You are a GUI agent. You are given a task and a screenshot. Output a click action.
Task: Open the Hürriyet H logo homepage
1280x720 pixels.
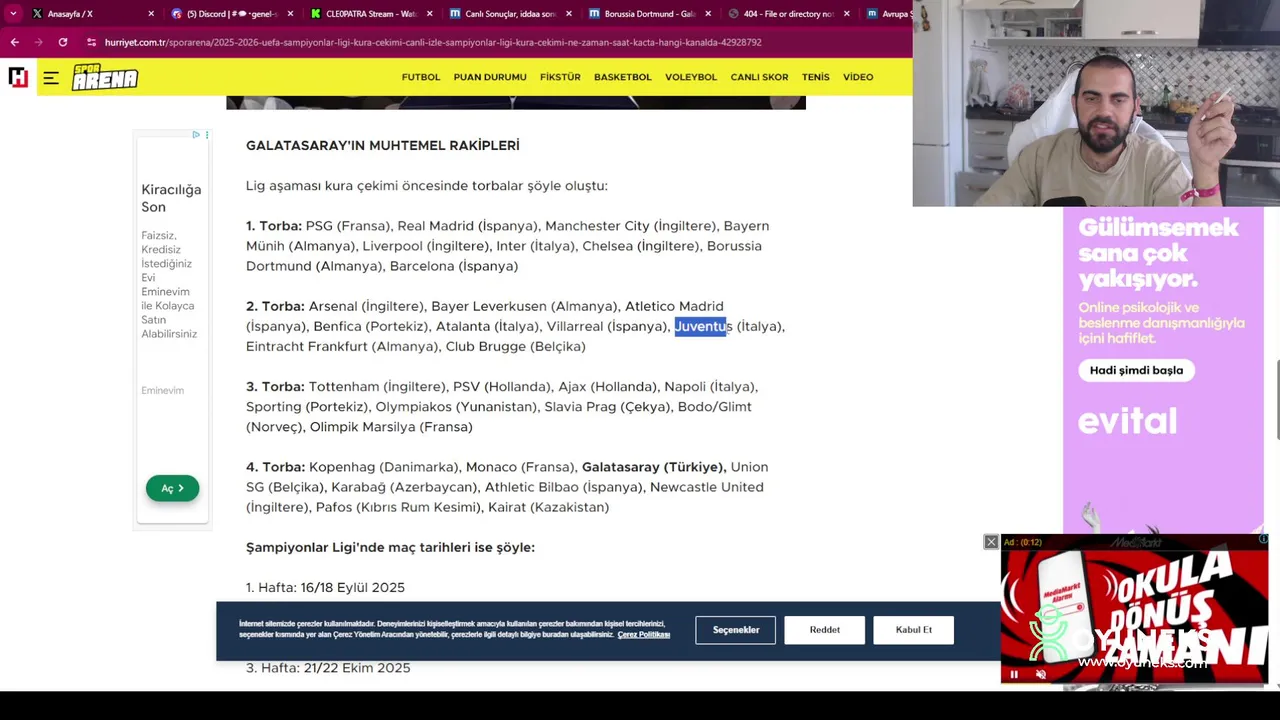point(18,77)
